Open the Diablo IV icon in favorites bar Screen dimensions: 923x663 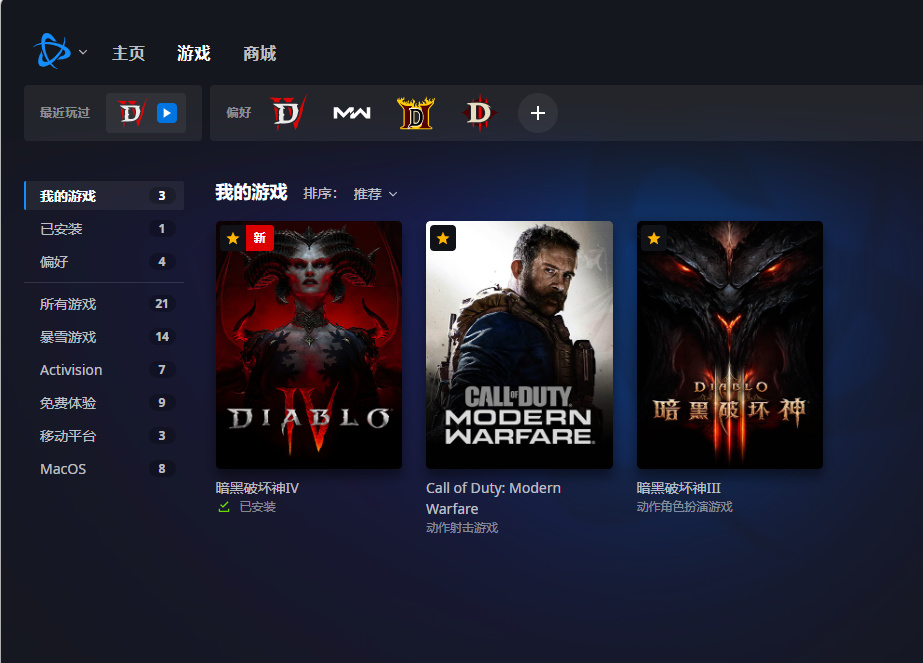point(288,112)
